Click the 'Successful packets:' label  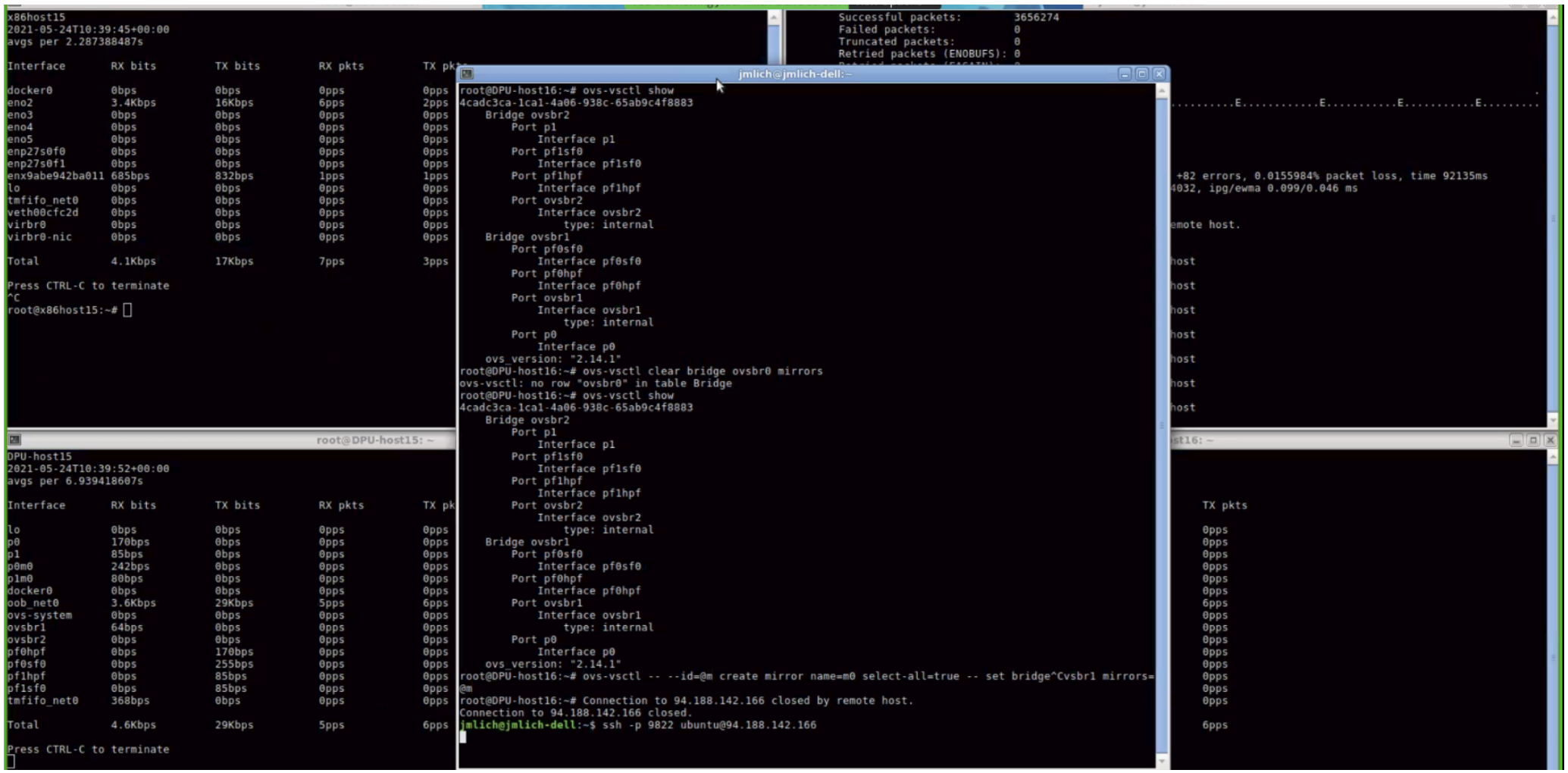pos(900,17)
